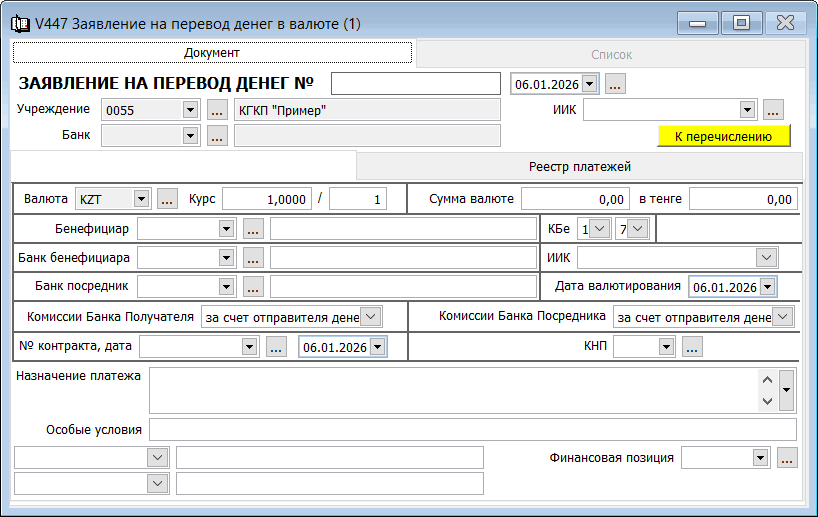This screenshot has height=517, width=818.
Task: Switch to the Список tab
Action: point(610,54)
